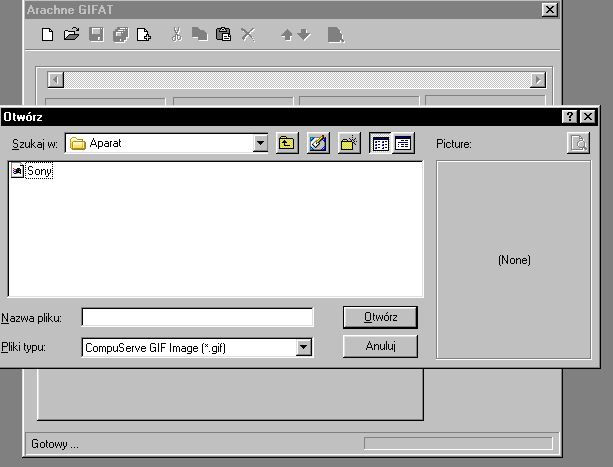Go up one folder level
The height and width of the screenshot is (467, 613).
pos(287,143)
